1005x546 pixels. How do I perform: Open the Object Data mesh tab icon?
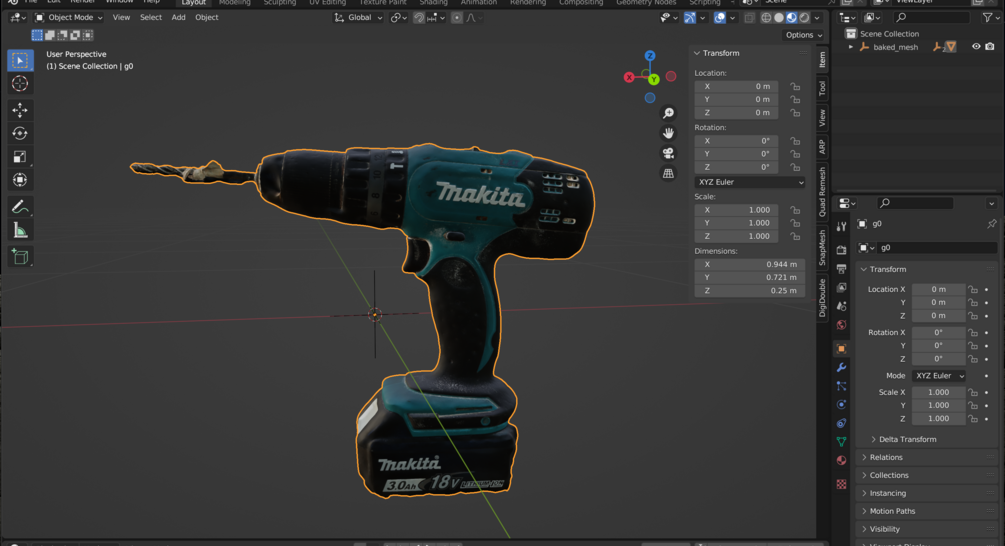[842, 442]
